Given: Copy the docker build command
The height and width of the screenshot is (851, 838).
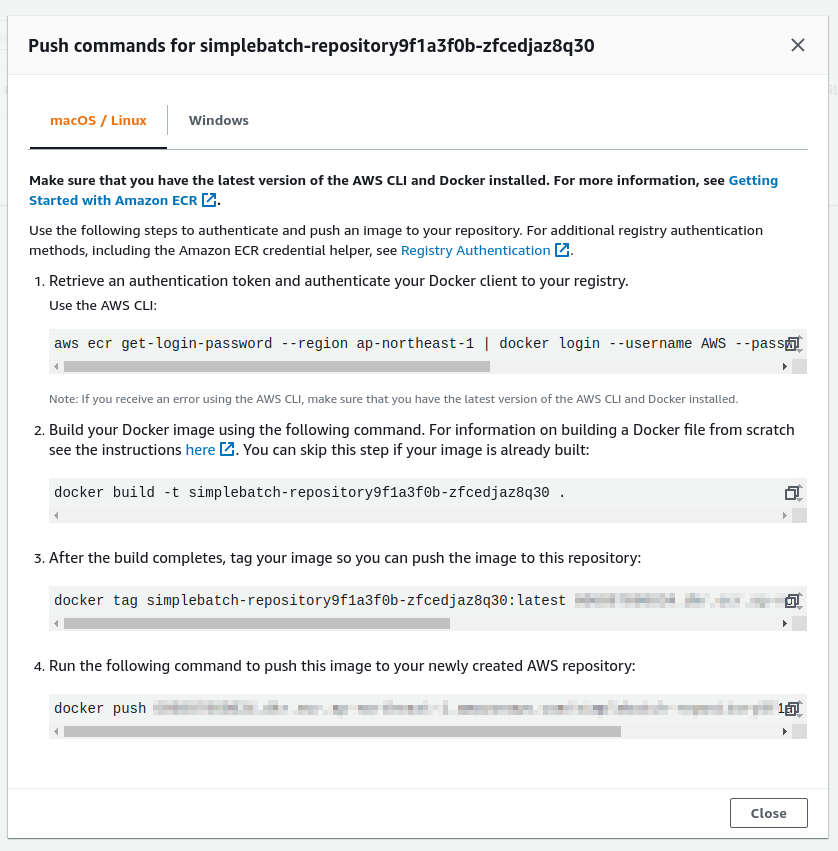Looking at the screenshot, I should [x=792, y=493].
